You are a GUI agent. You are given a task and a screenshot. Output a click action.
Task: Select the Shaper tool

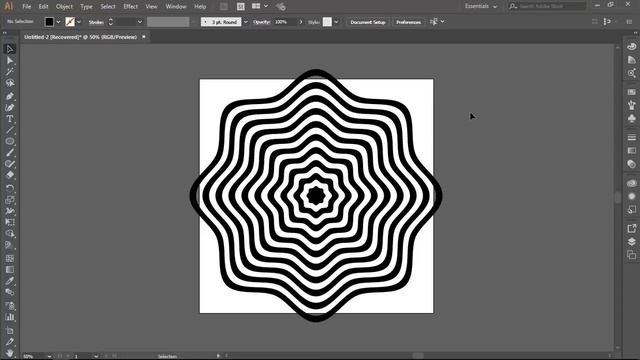point(10,164)
